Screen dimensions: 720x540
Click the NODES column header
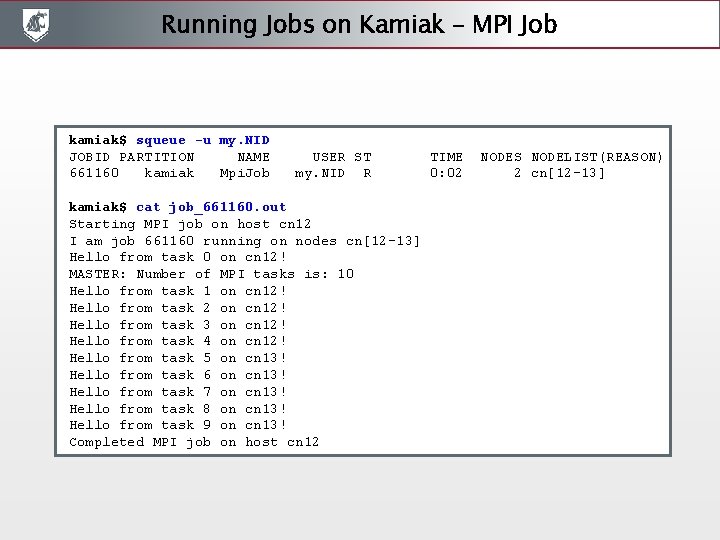click(501, 157)
